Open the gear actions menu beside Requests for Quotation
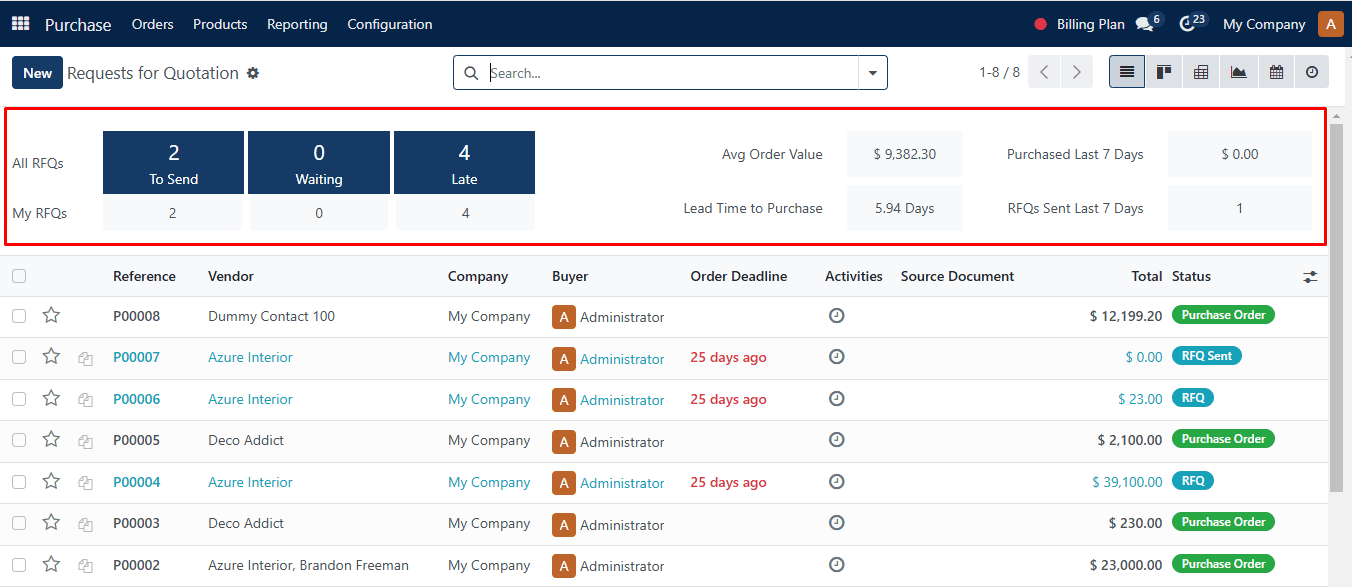The image size is (1352, 587). pyautogui.click(x=253, y=73)
